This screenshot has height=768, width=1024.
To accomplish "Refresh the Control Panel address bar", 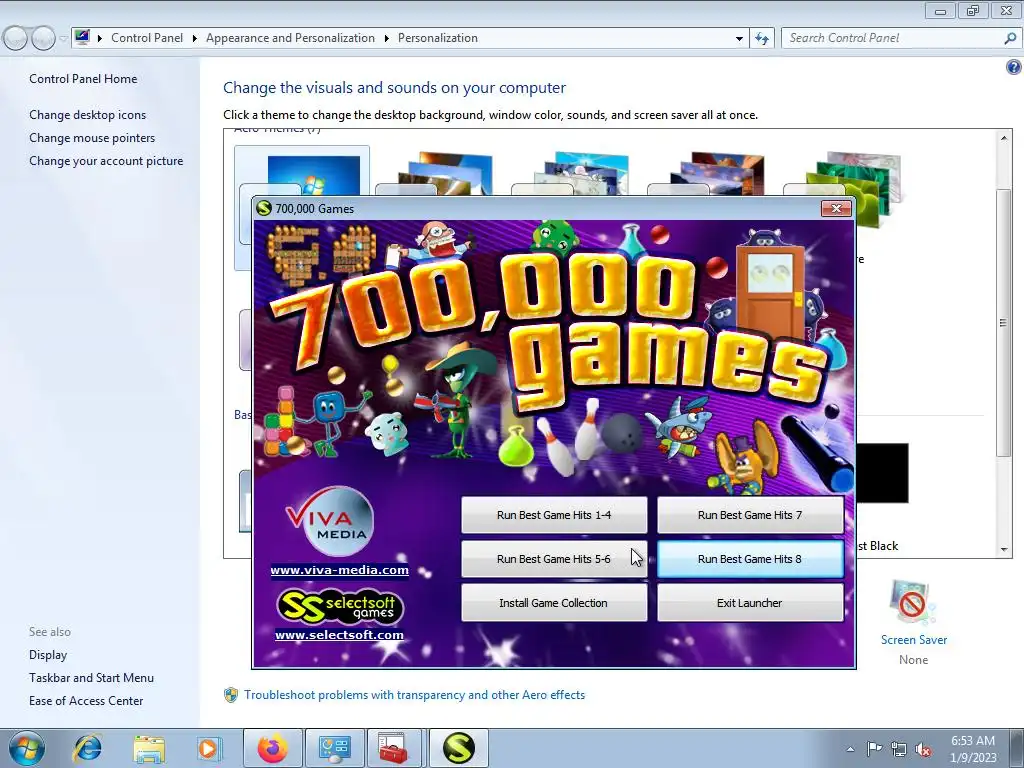I will click(762, 38).
